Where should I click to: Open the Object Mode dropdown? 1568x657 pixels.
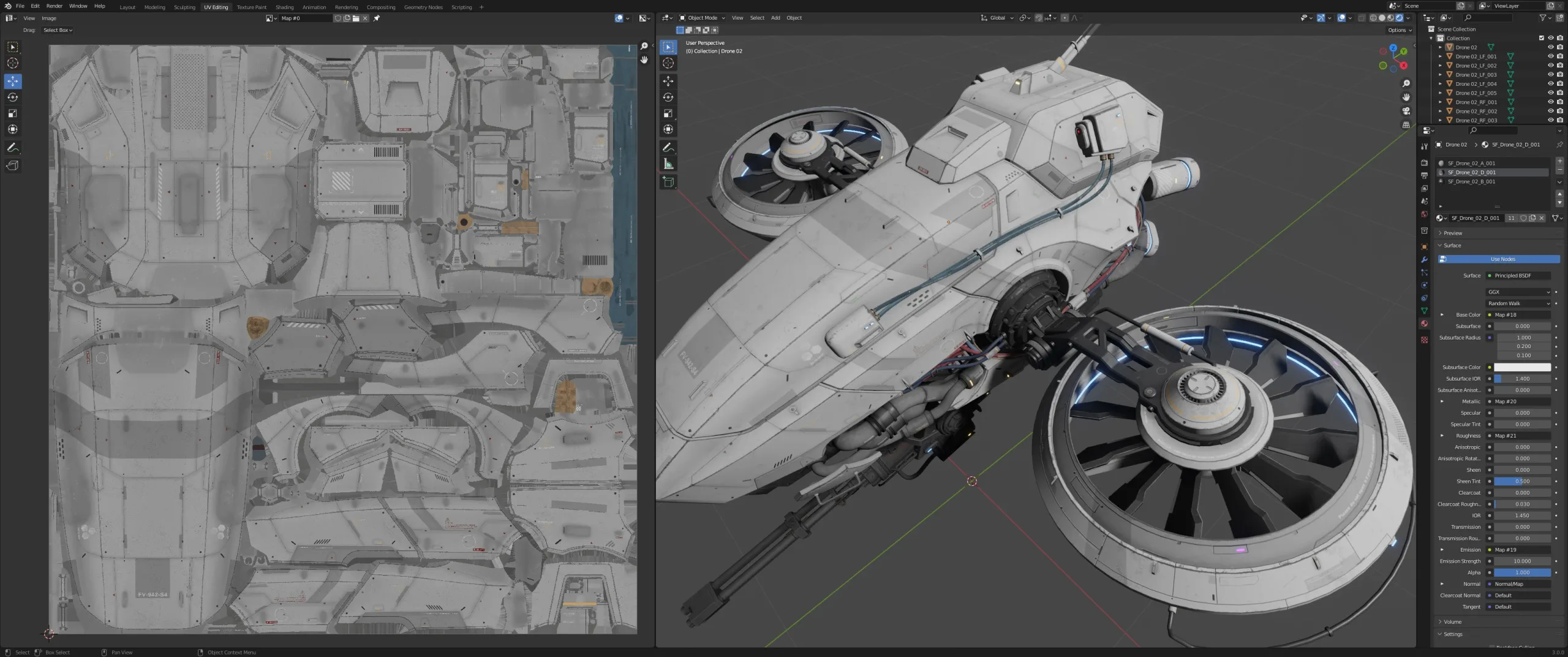[703, 17]
